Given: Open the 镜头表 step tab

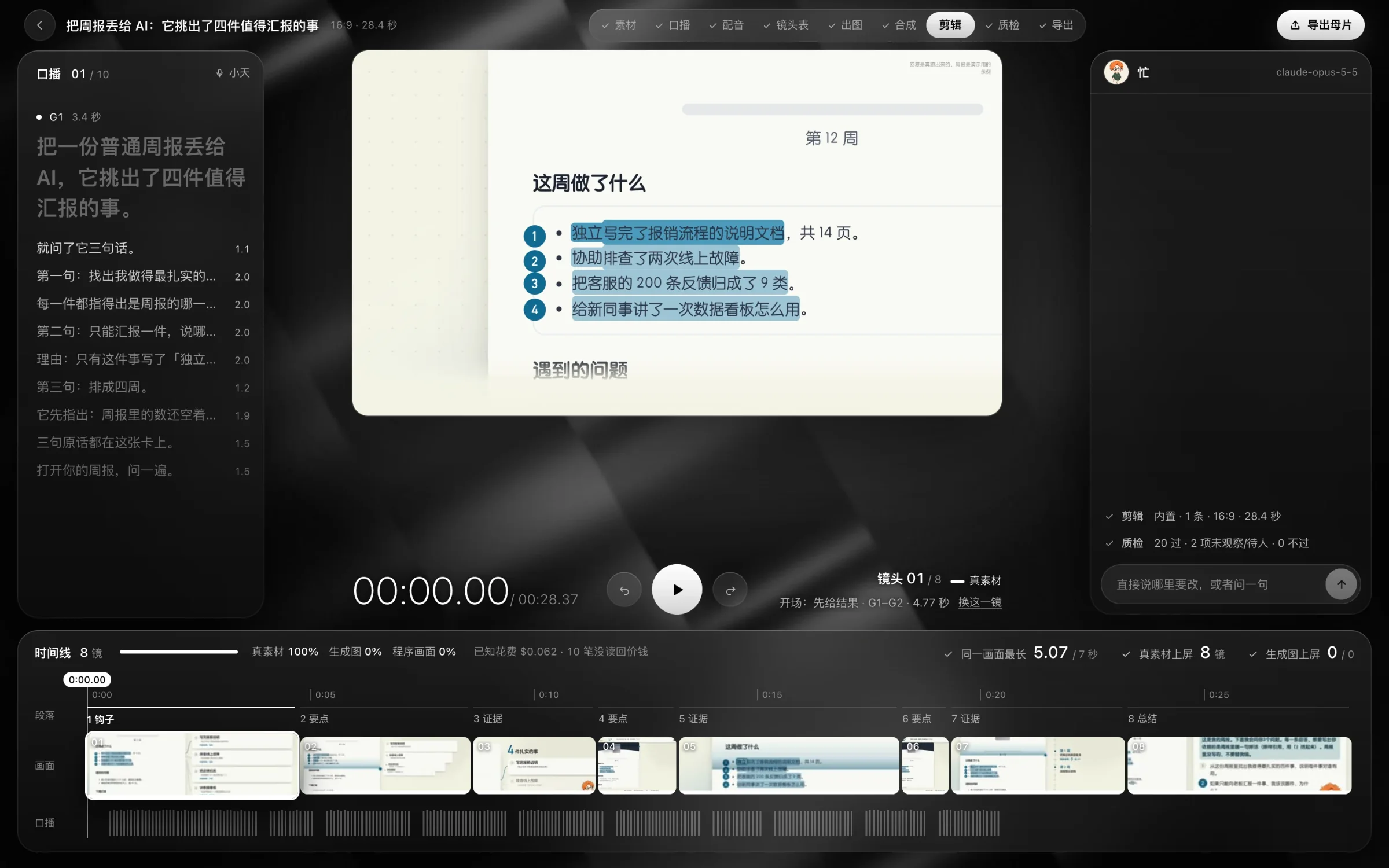Looking at the screenshot, I should click(785, 25).
